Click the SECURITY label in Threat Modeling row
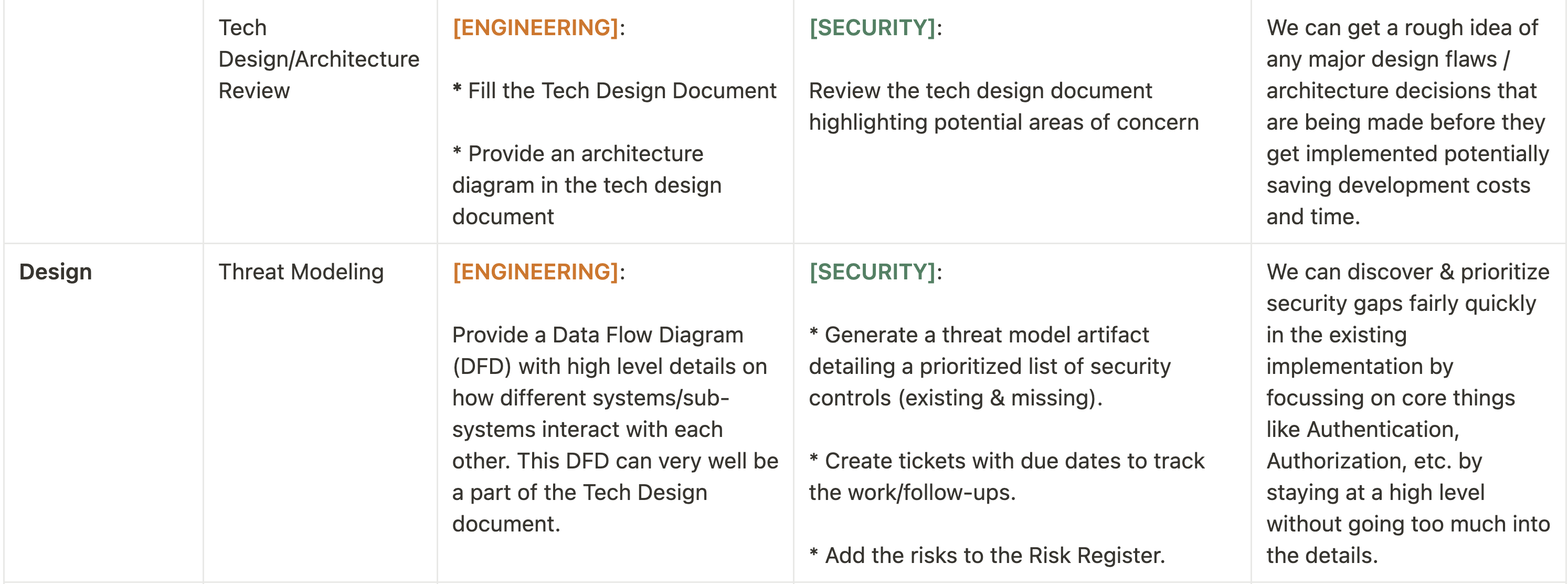1568x584 pixels. pos(872,272)
